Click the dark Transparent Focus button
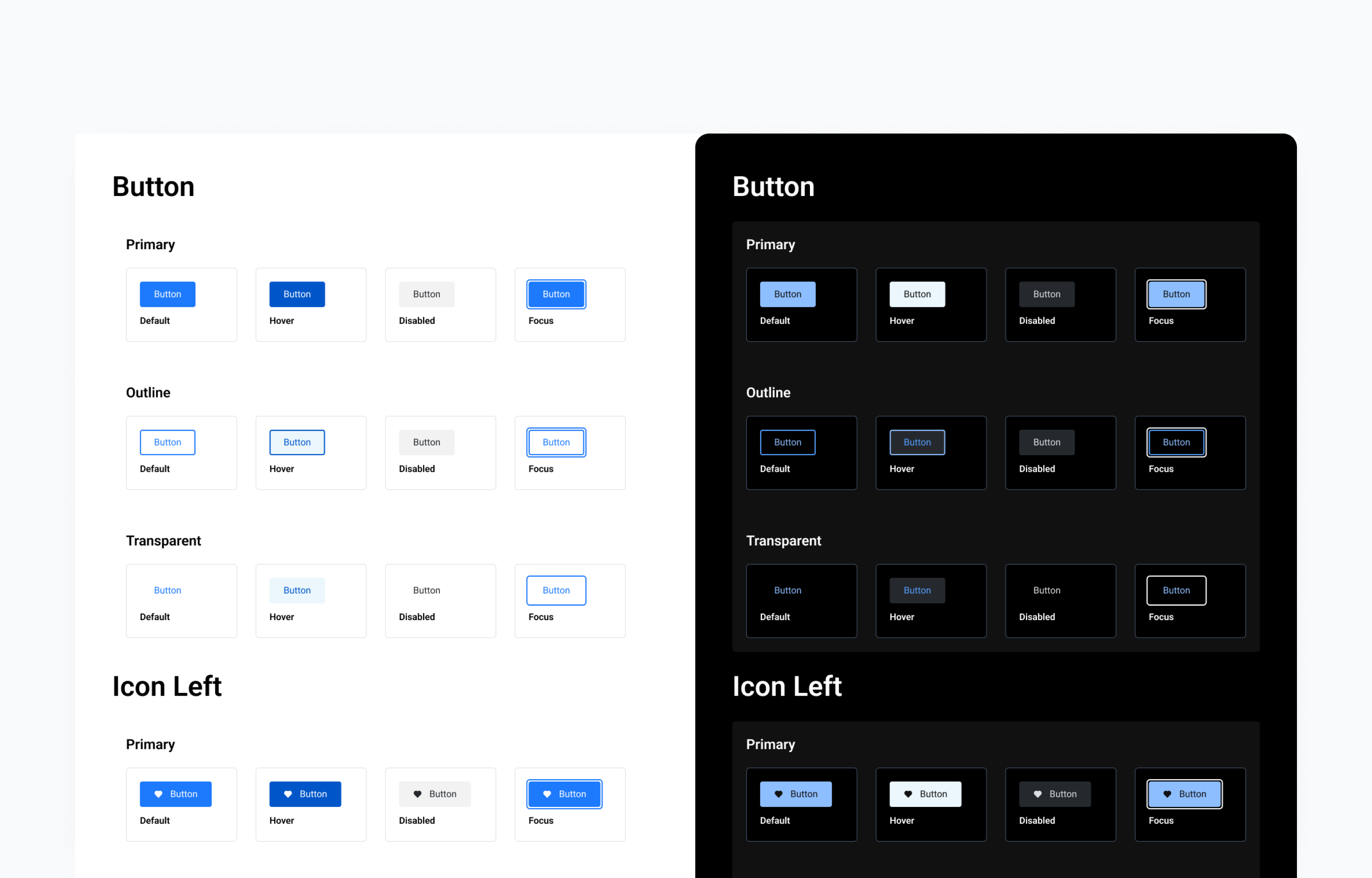This screenshot has width=1372, height=878. (x=1176, y=591)
